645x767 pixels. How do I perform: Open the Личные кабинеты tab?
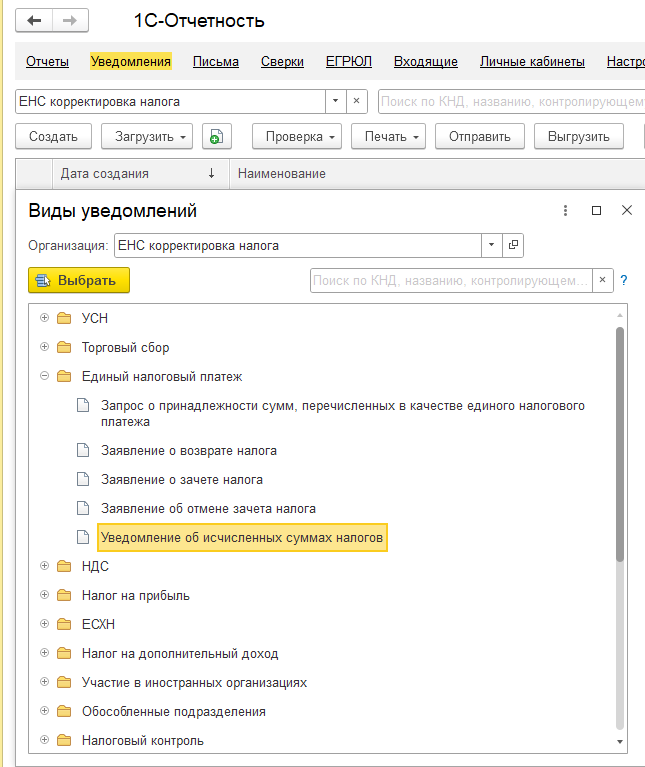[x=532, y=62]
